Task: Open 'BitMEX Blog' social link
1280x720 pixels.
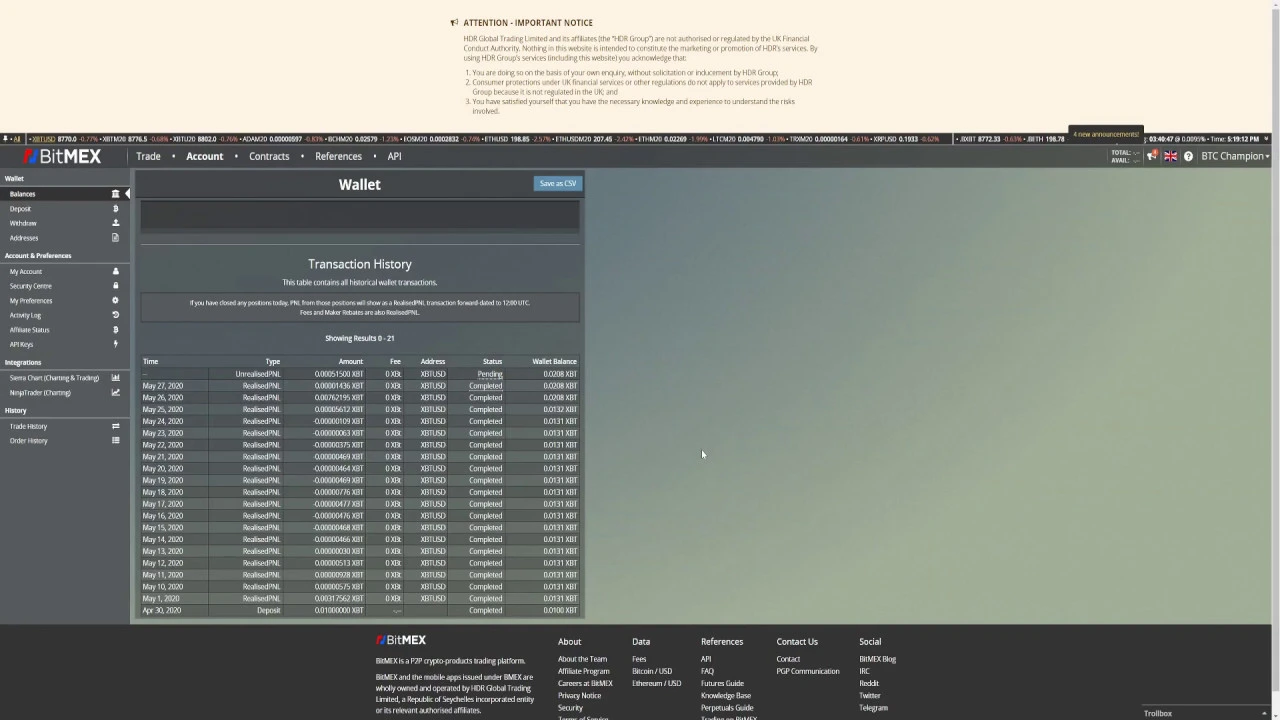Action: point(877,659)
